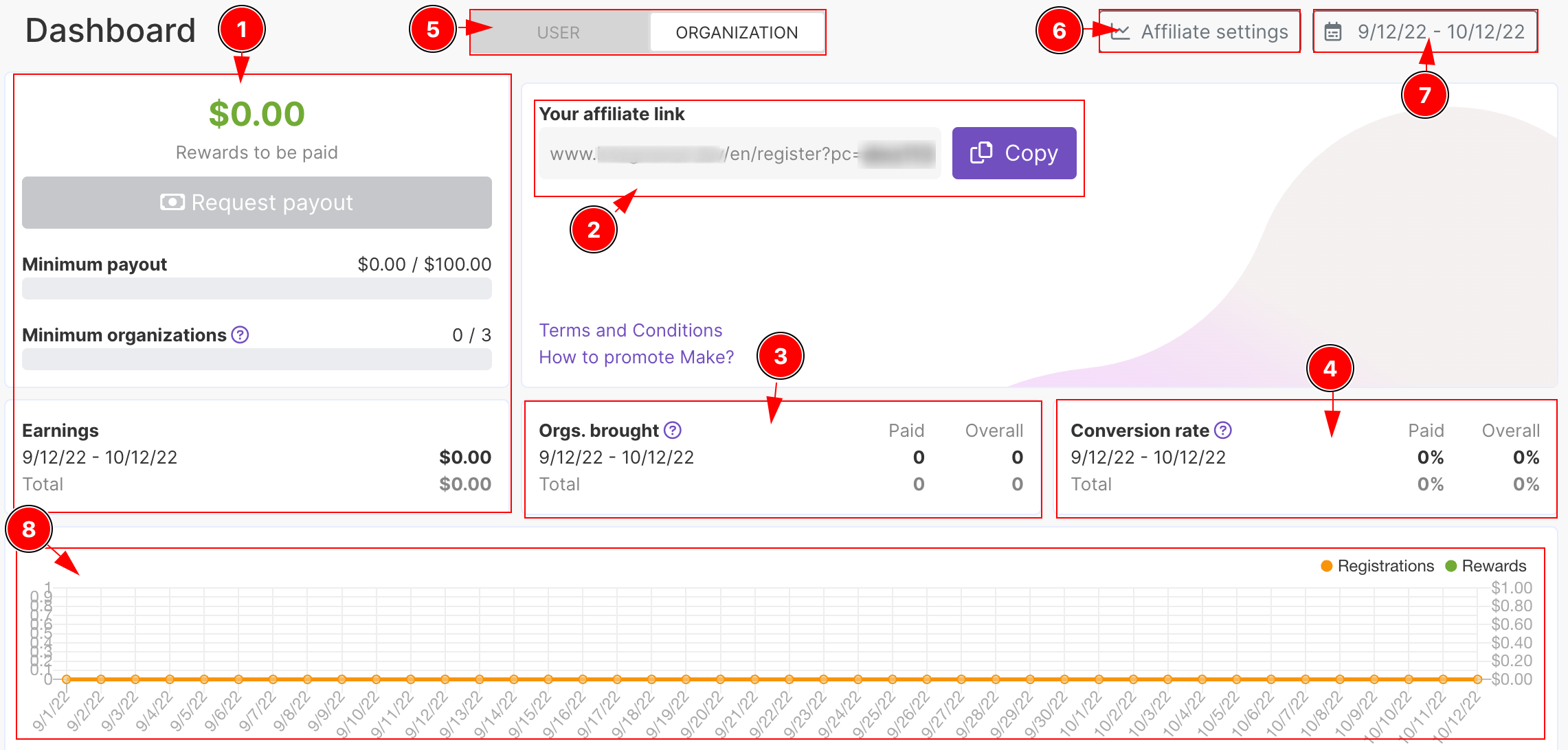The image size is (1568, 750).
Task: Open the date range picker 9/12/22 - 10/12/22
Action: click(1425, 32)
